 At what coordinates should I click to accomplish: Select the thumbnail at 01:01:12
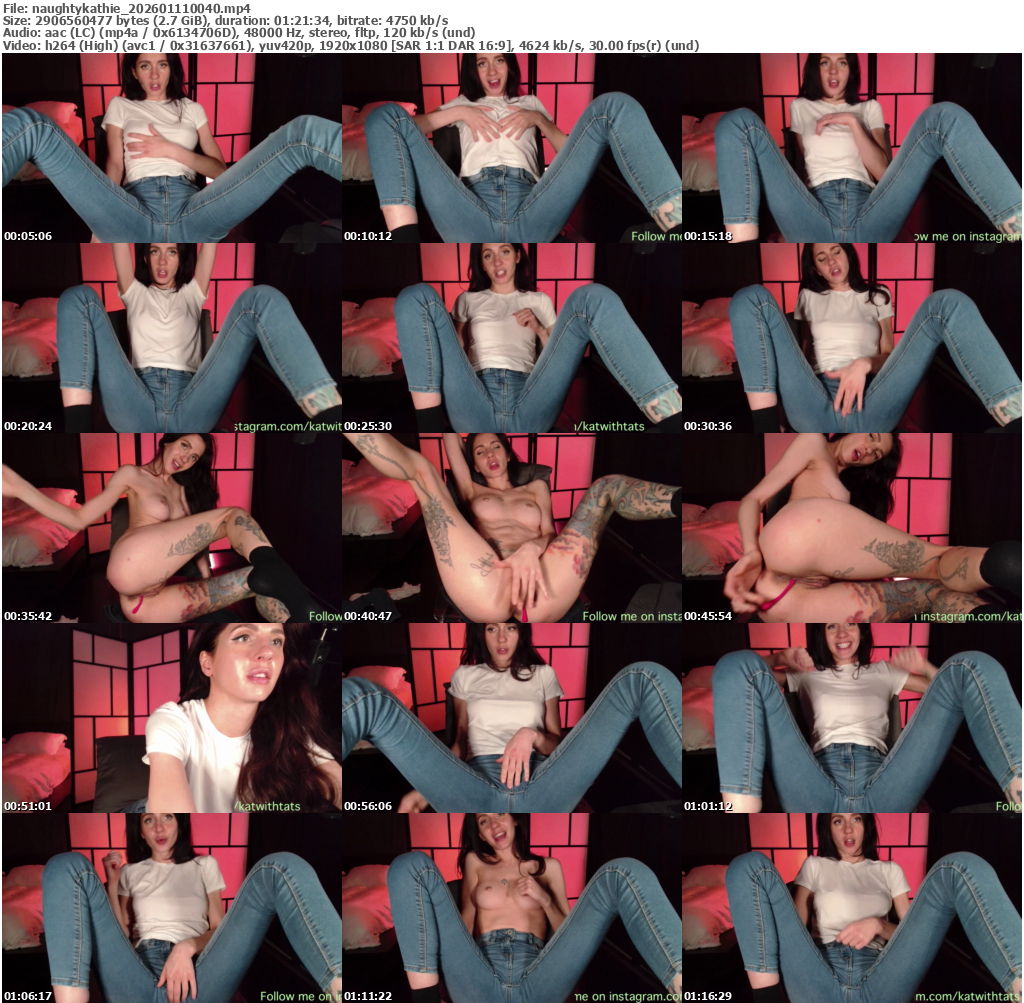pos(851,718)
